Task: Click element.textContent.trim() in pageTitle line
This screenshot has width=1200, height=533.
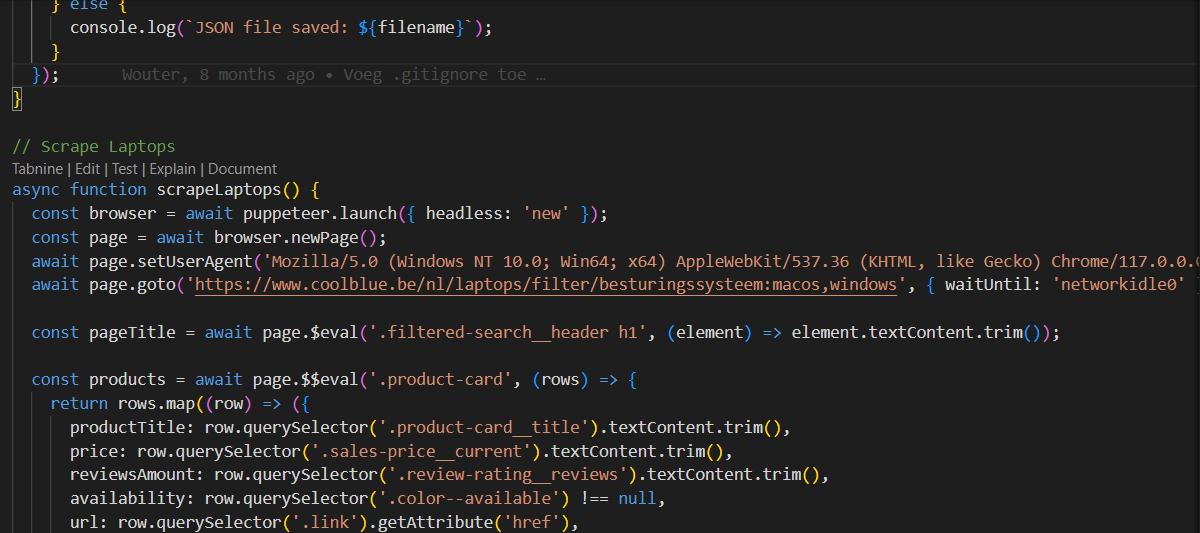Action: coord(916,331)
